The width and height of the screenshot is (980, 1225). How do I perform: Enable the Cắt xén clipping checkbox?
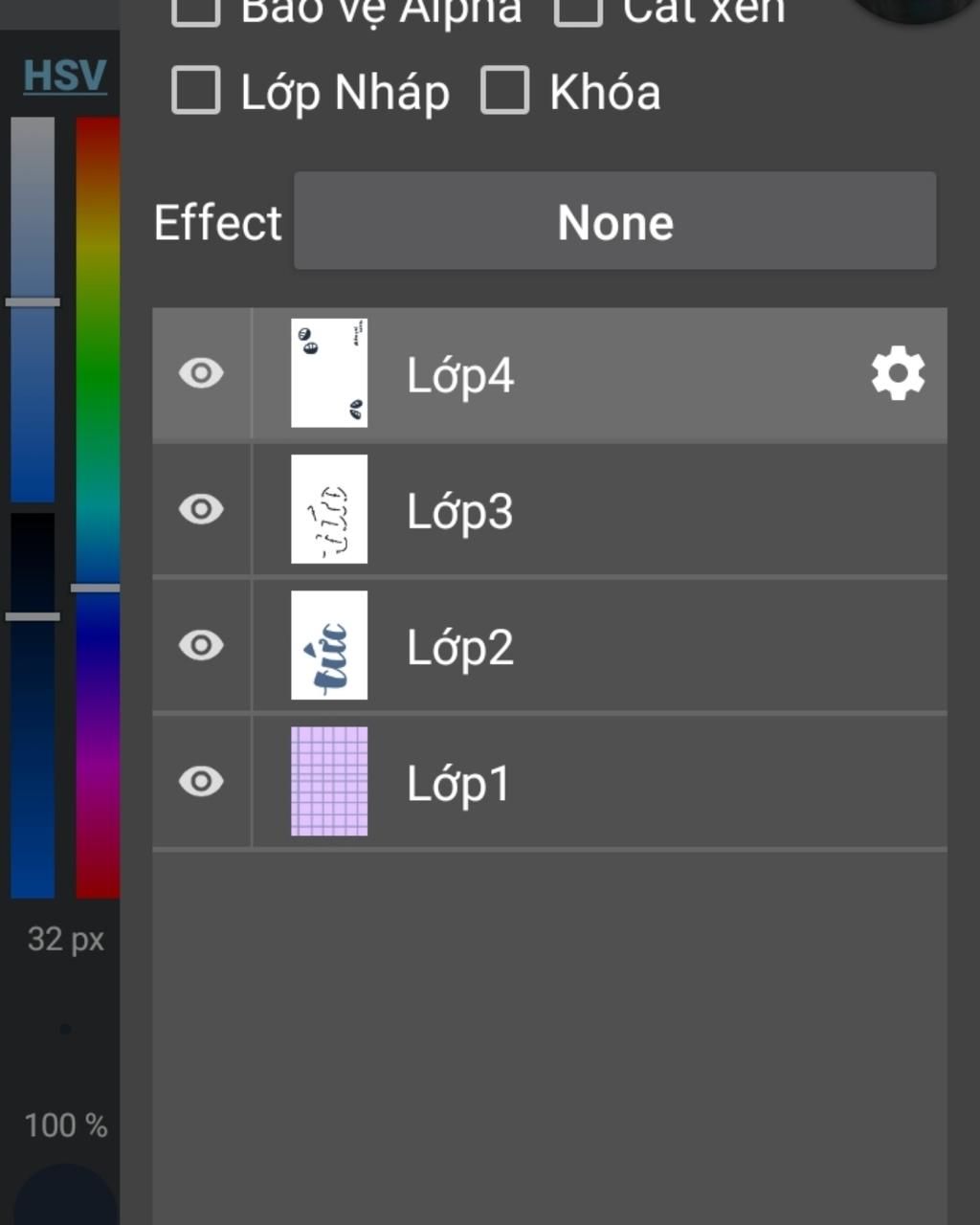tap(578, 10)
